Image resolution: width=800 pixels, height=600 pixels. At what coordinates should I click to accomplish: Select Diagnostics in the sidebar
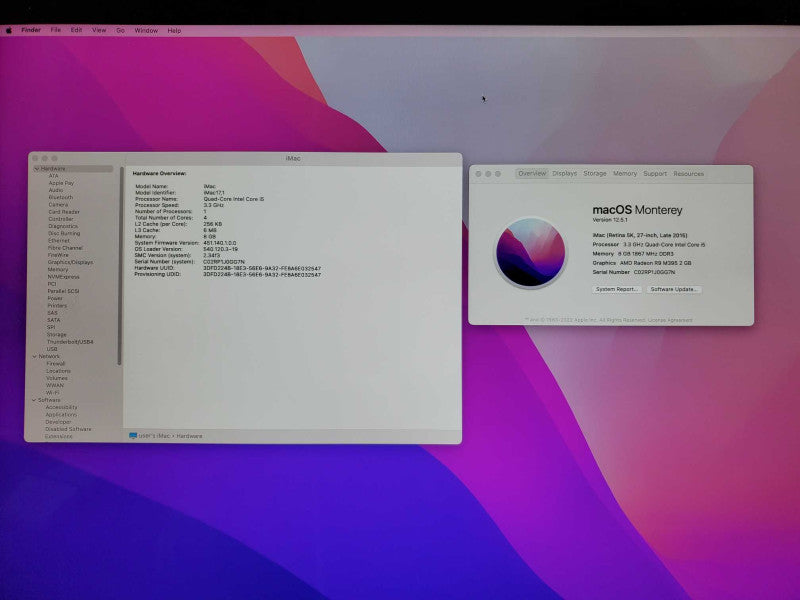tap(63, 226)
